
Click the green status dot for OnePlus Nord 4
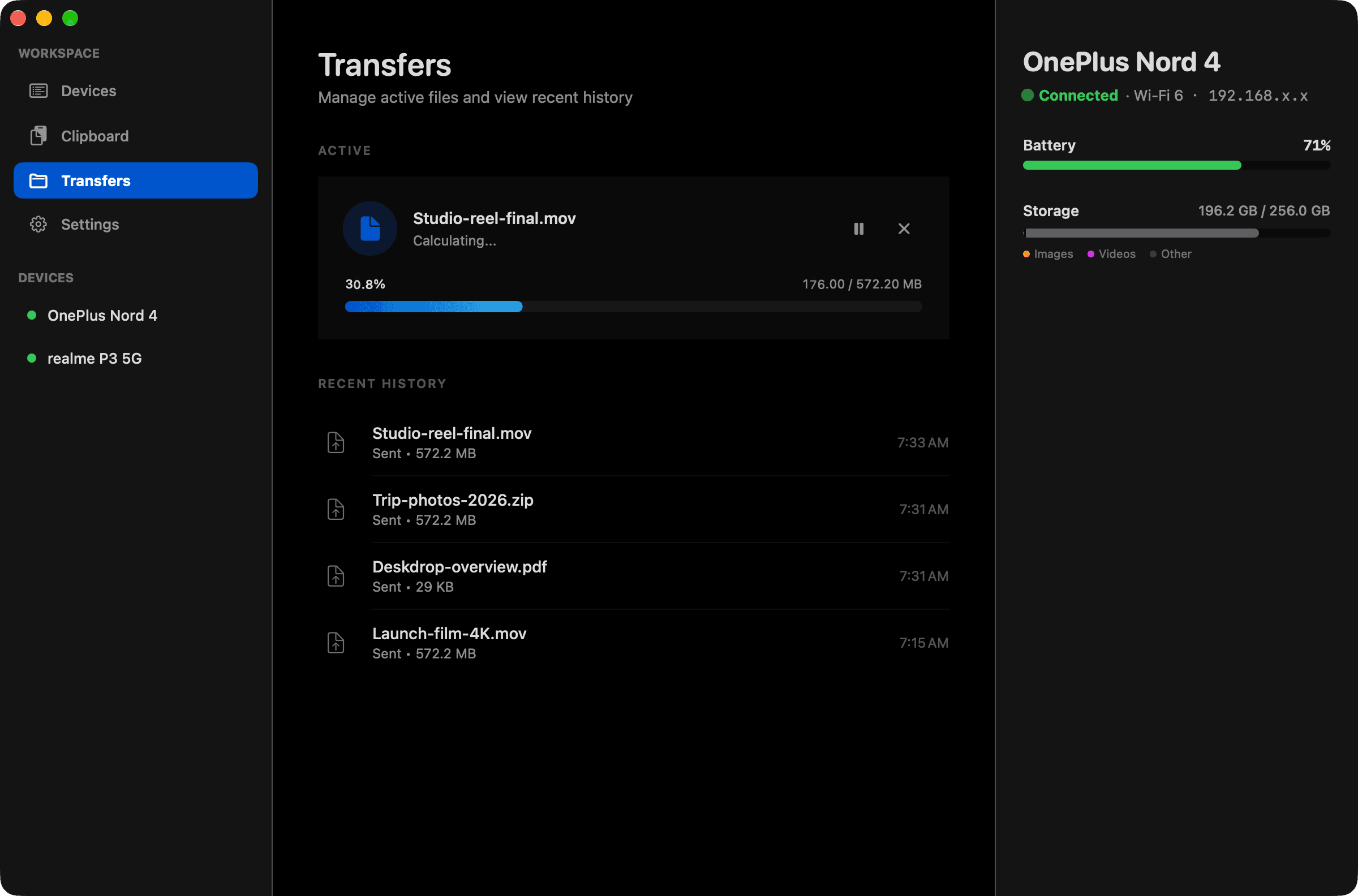pos(32,315)
